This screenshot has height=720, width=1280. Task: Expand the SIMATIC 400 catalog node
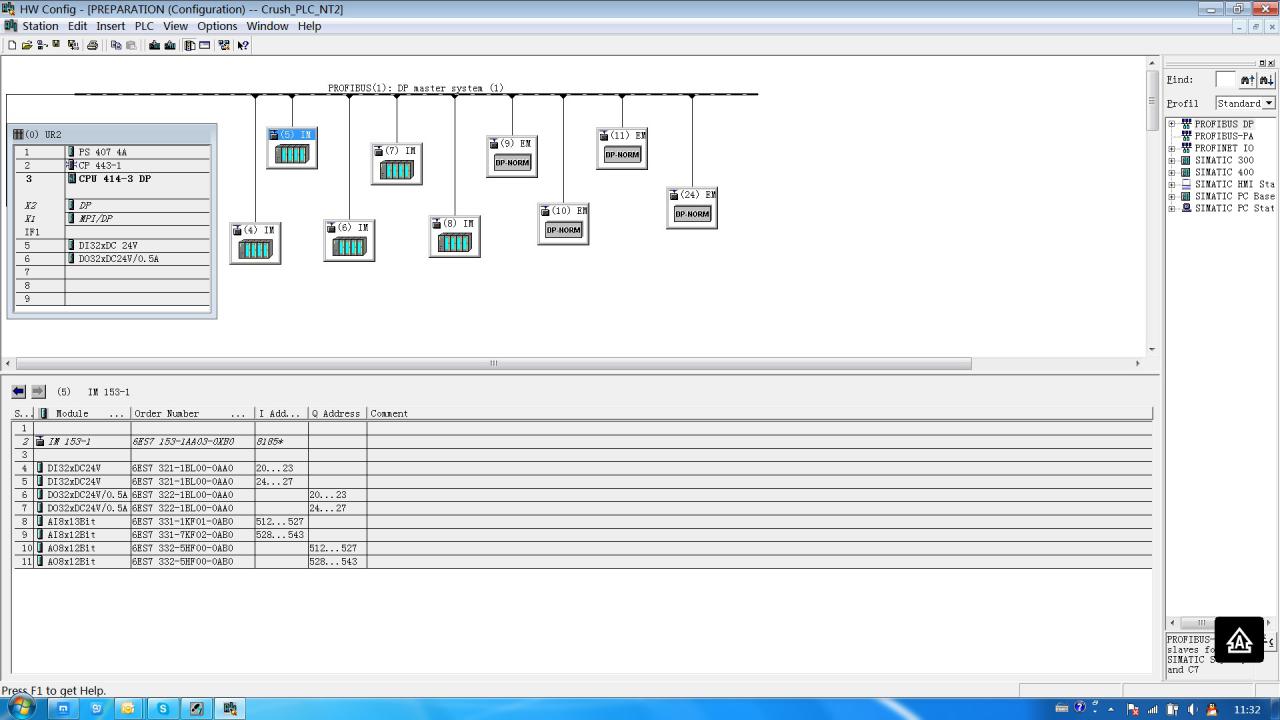point(1172,172)
